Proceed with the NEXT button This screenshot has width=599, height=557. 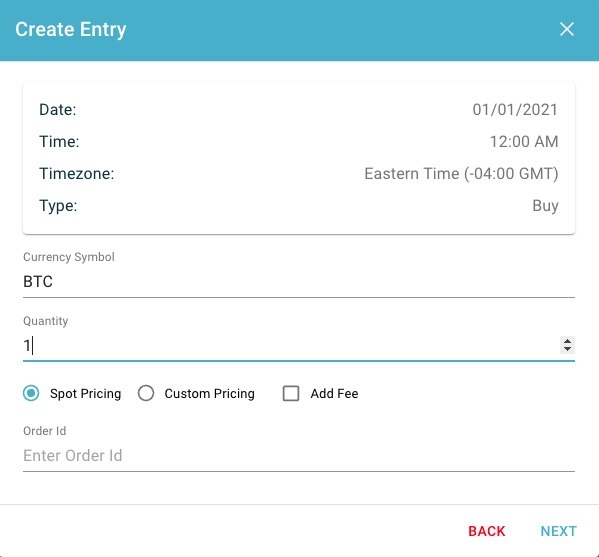(x=559, y=531)
